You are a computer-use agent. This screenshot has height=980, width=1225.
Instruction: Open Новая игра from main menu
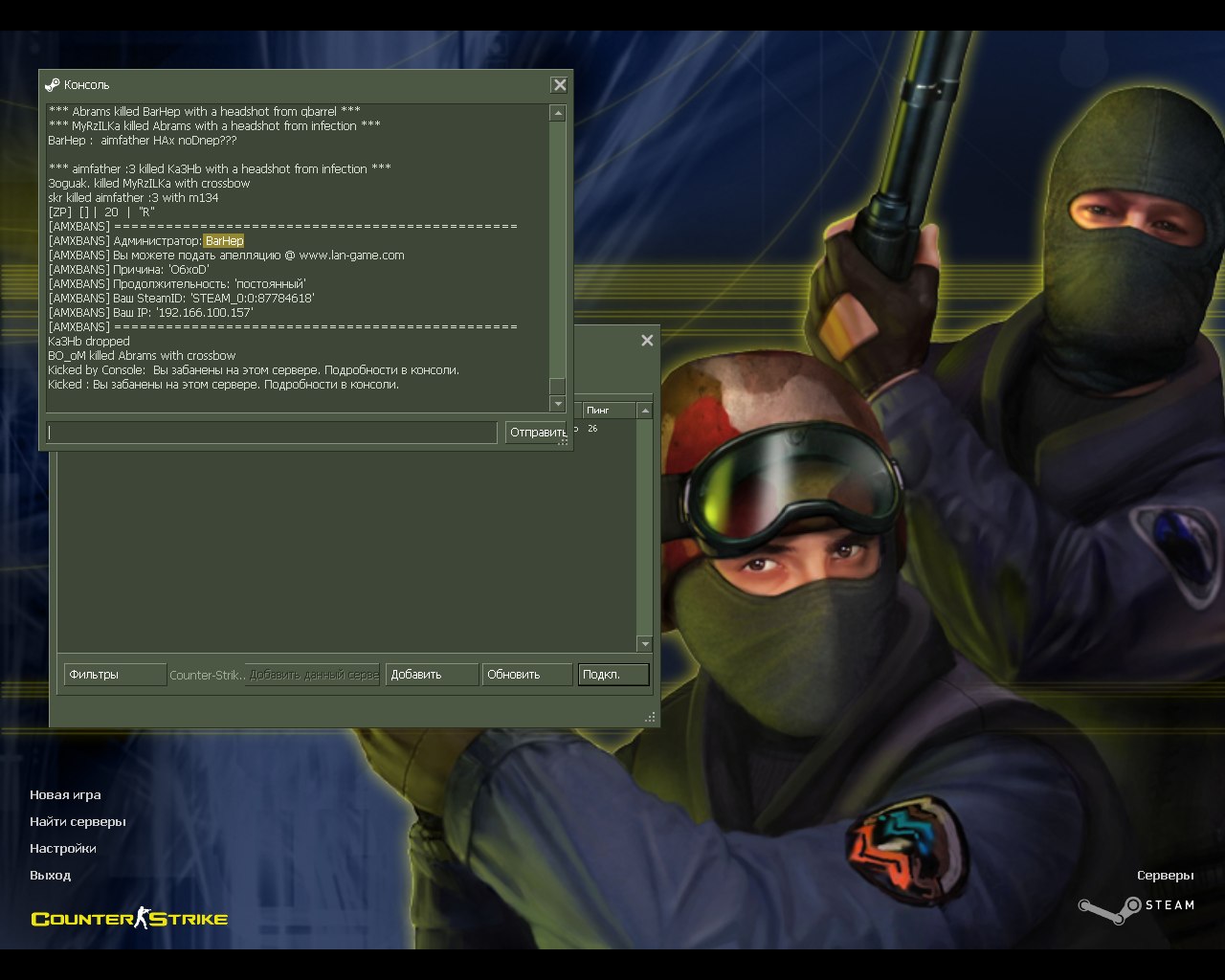(65, 795)
